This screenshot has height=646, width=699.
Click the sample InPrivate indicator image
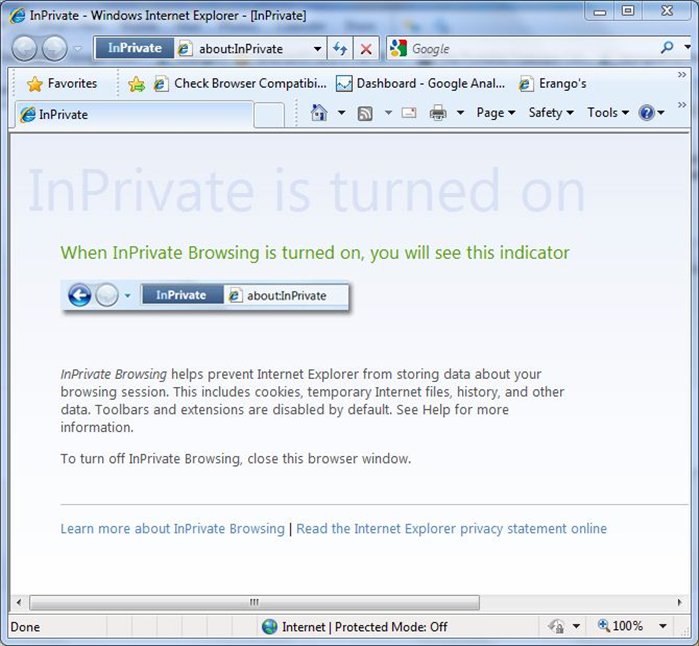[x=206, y=296]
